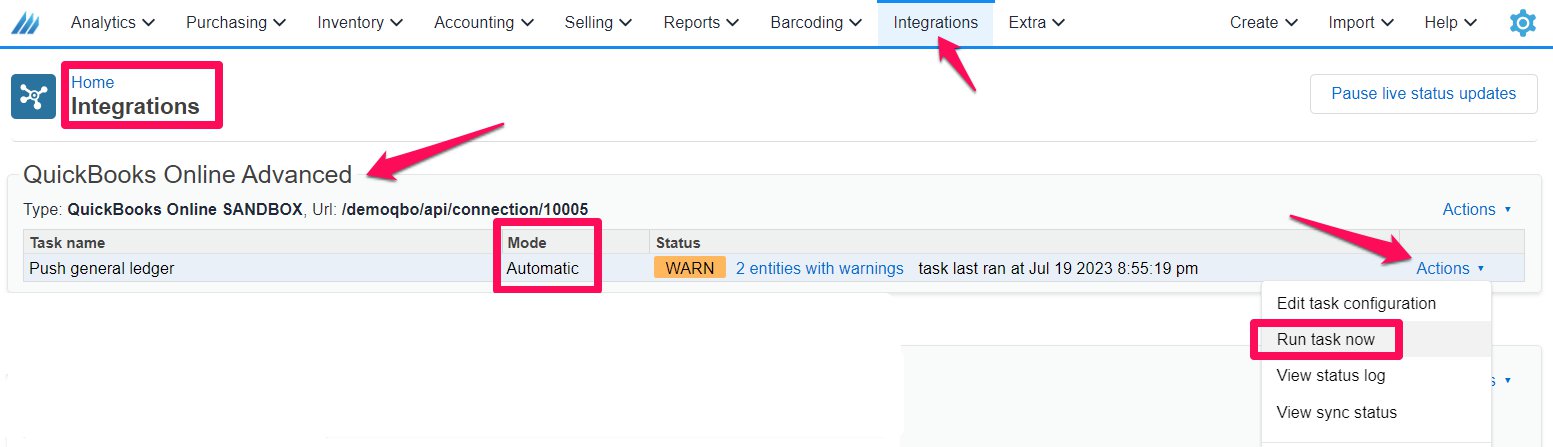Click the Push general ledger task name
Image resolution: width=1553 pixels, height=447 pixels.
102,268
